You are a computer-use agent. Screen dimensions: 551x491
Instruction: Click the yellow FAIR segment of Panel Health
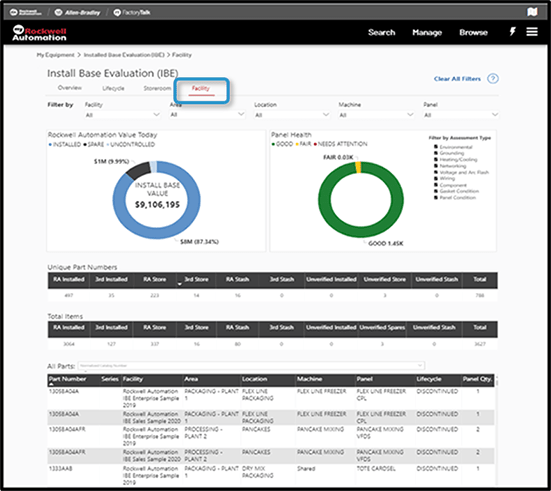(358, 167)
